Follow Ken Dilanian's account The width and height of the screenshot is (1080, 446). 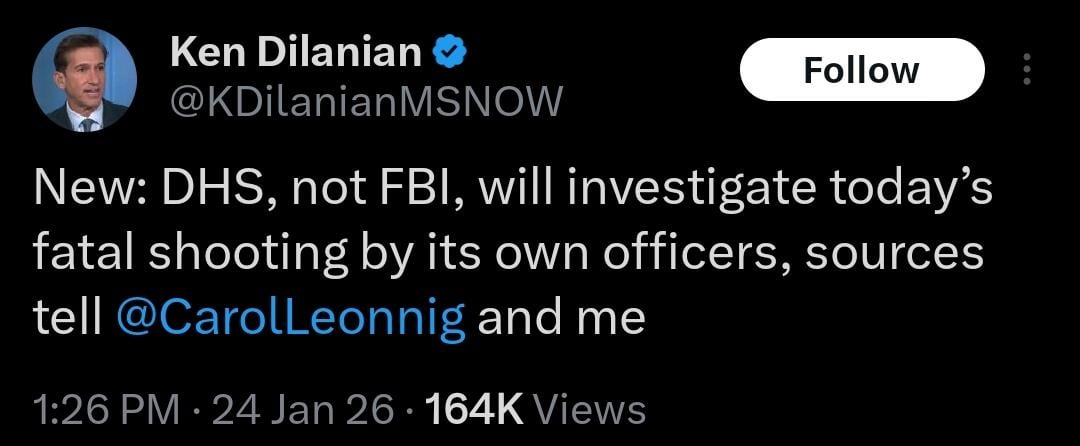[861, 70]
